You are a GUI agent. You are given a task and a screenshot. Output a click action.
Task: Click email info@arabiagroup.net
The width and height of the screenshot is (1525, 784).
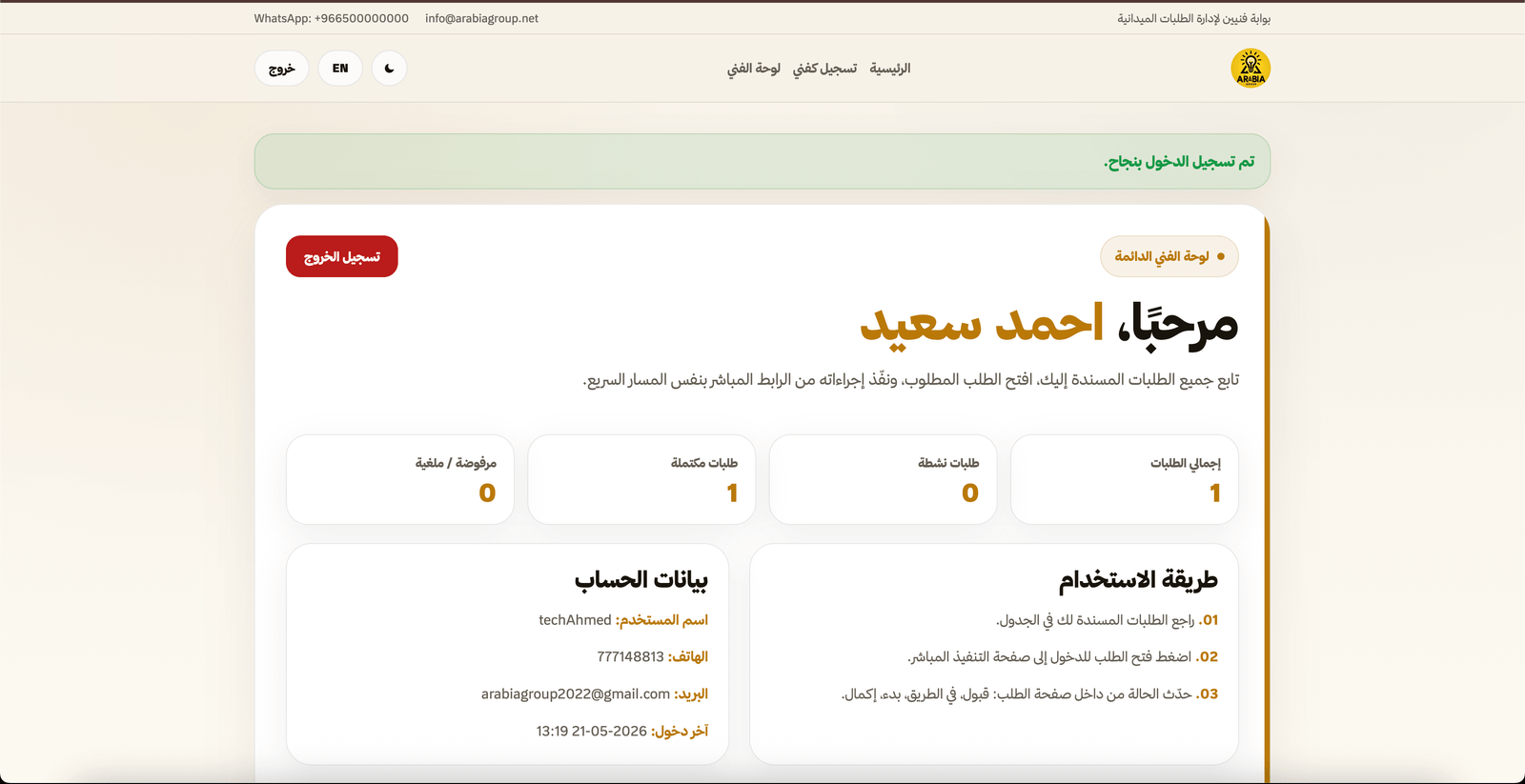pos(482,18)
